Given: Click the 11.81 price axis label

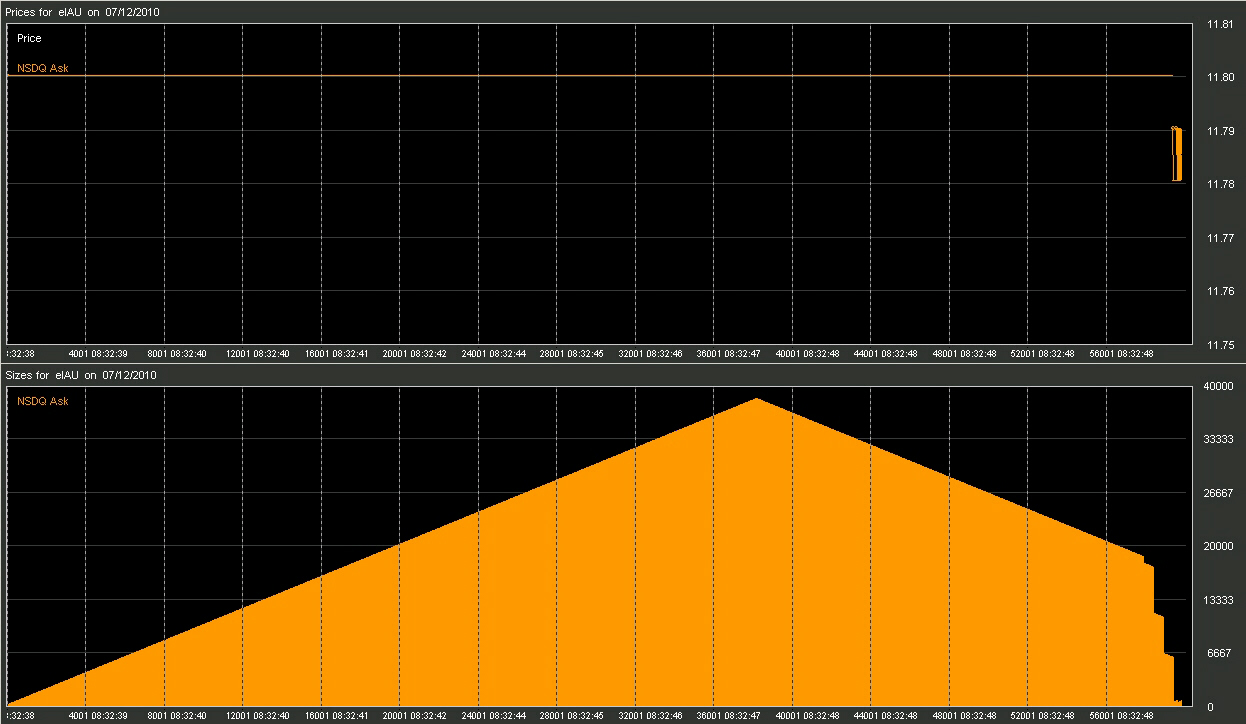Looking at the screenshot, I should point(1219,24).
